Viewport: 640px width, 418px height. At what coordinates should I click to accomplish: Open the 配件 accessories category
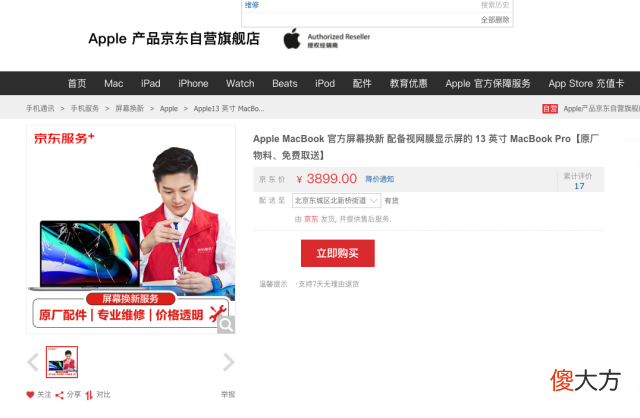pyautogui.click(x=362, y=84)
